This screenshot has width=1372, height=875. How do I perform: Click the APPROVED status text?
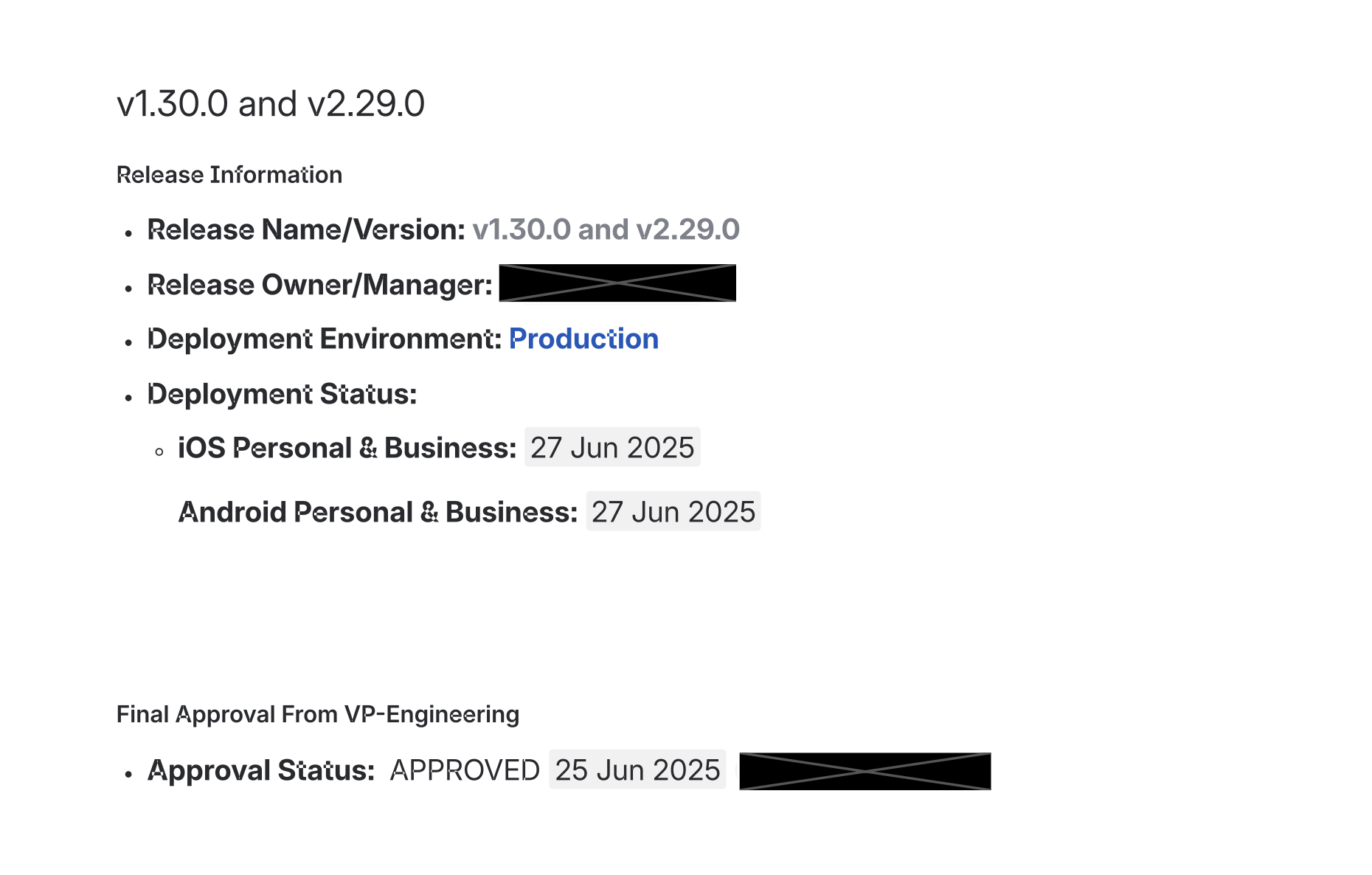point(465,770)
